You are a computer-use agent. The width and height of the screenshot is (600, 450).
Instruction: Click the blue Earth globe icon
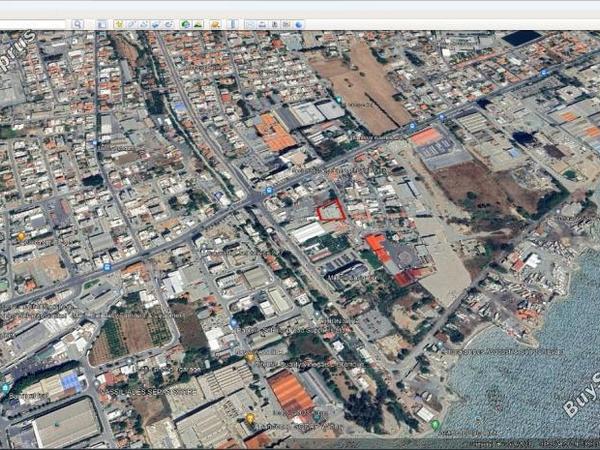point(299,24)
